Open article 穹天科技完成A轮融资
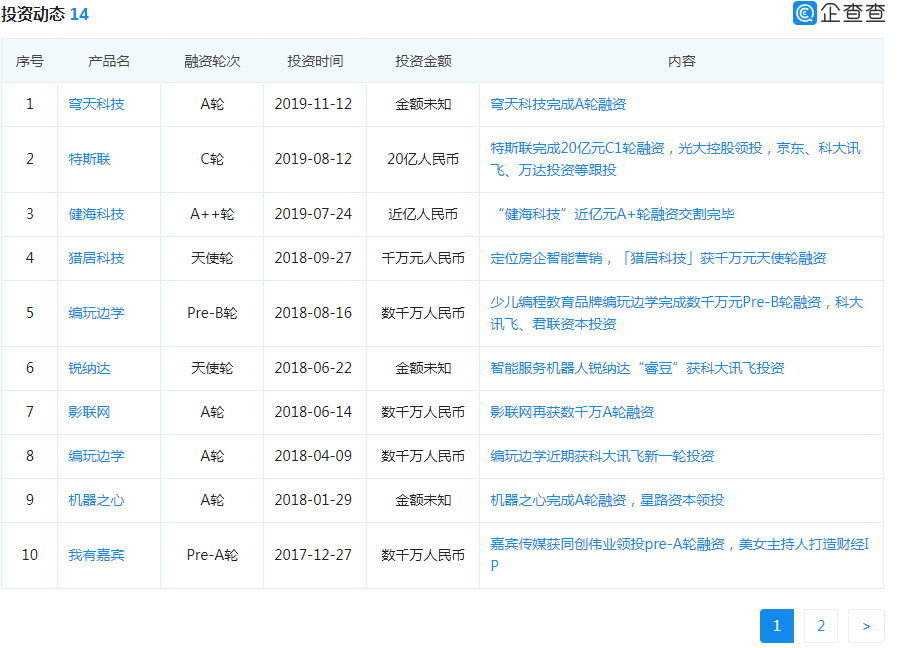Viewport: 897px width, 648px height. pos(558,104)
